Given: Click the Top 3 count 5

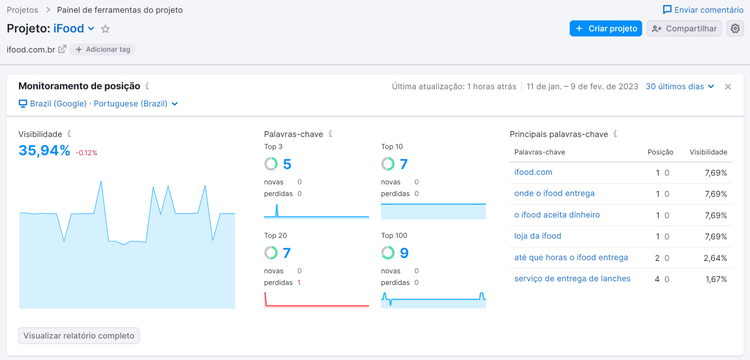Looking at the screenshot, I should 287,164.
